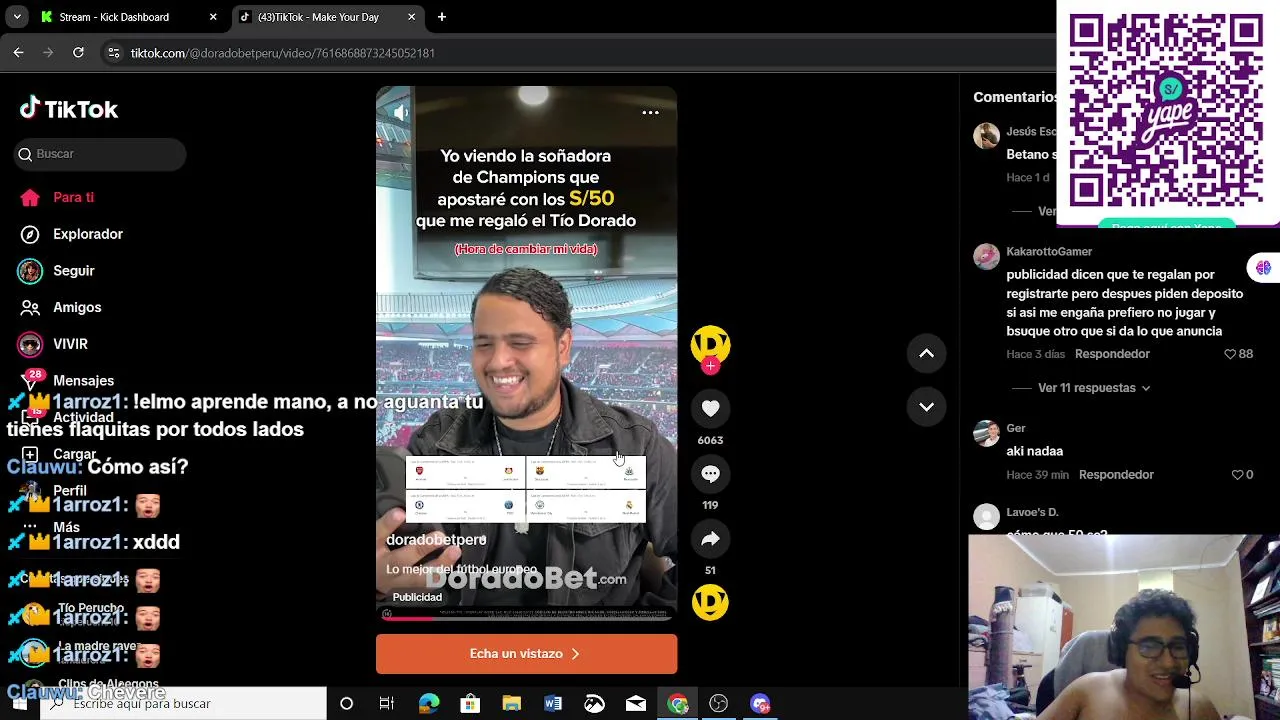Image resolution: width=1280 pixels, height=720 pixels.
Task: Expand Ver 11 respuestas replies
Action: (x=1094, y=388)
